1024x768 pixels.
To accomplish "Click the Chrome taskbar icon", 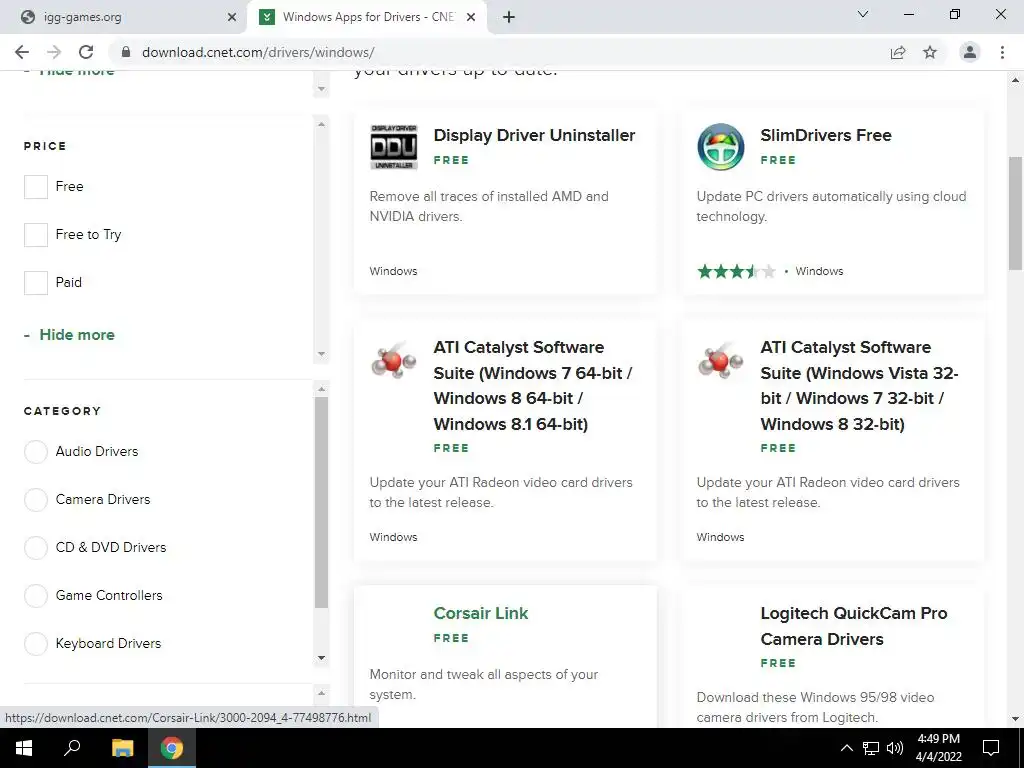I will point(172,748).
